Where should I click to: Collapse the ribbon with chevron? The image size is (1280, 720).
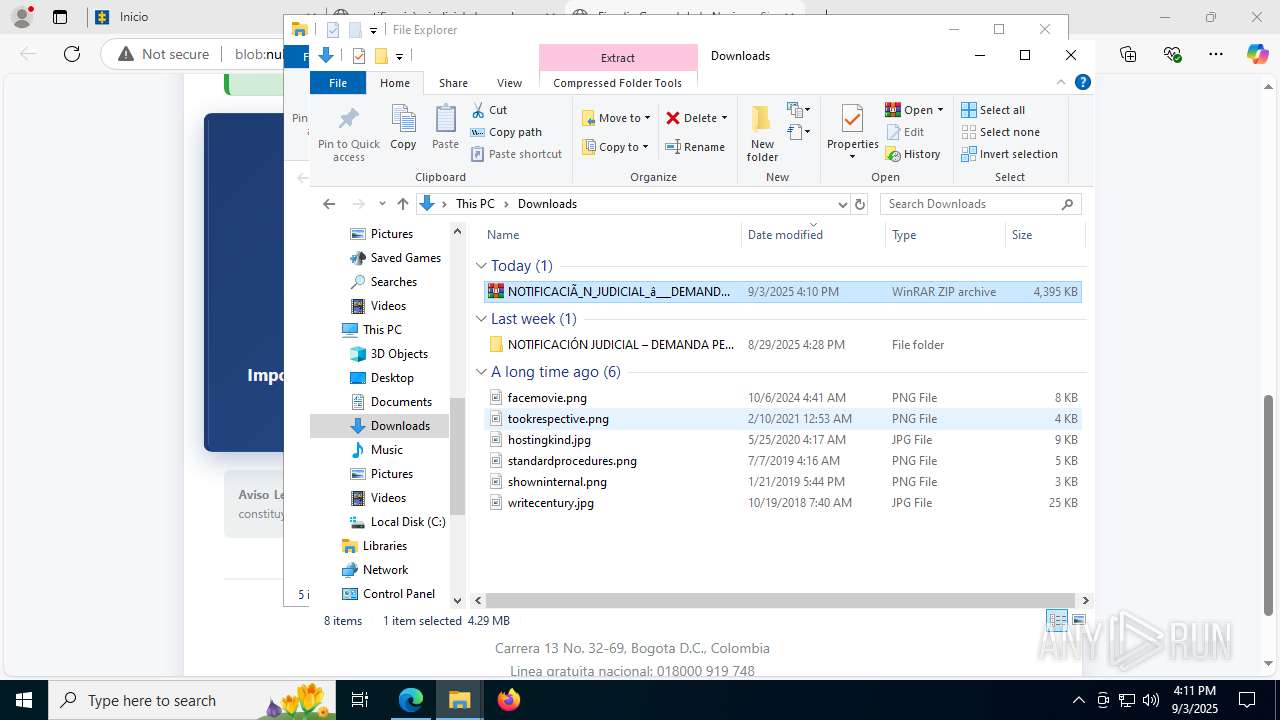(x=1061, y=82)
